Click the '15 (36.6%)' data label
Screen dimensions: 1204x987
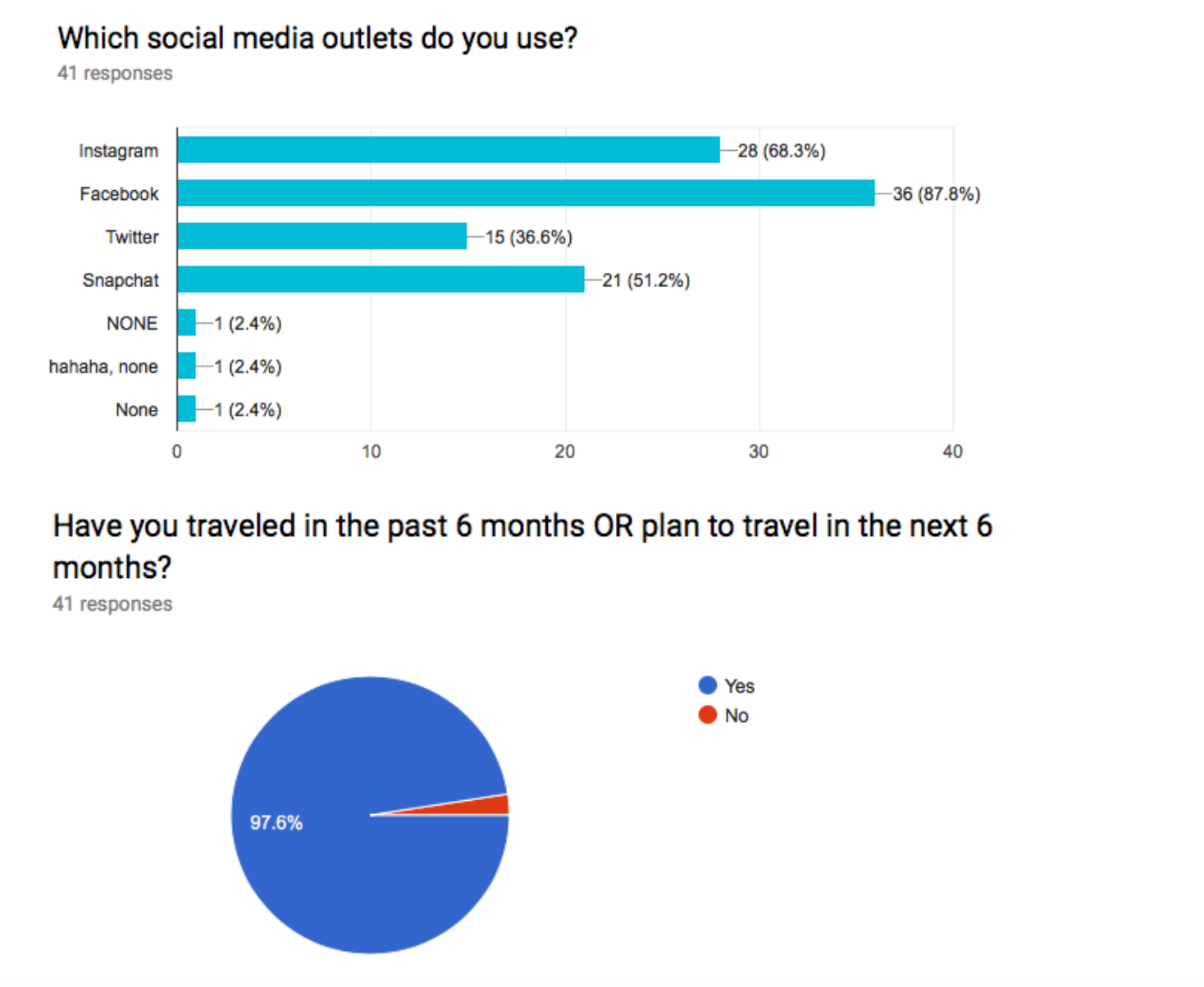(x=528, y=237)
